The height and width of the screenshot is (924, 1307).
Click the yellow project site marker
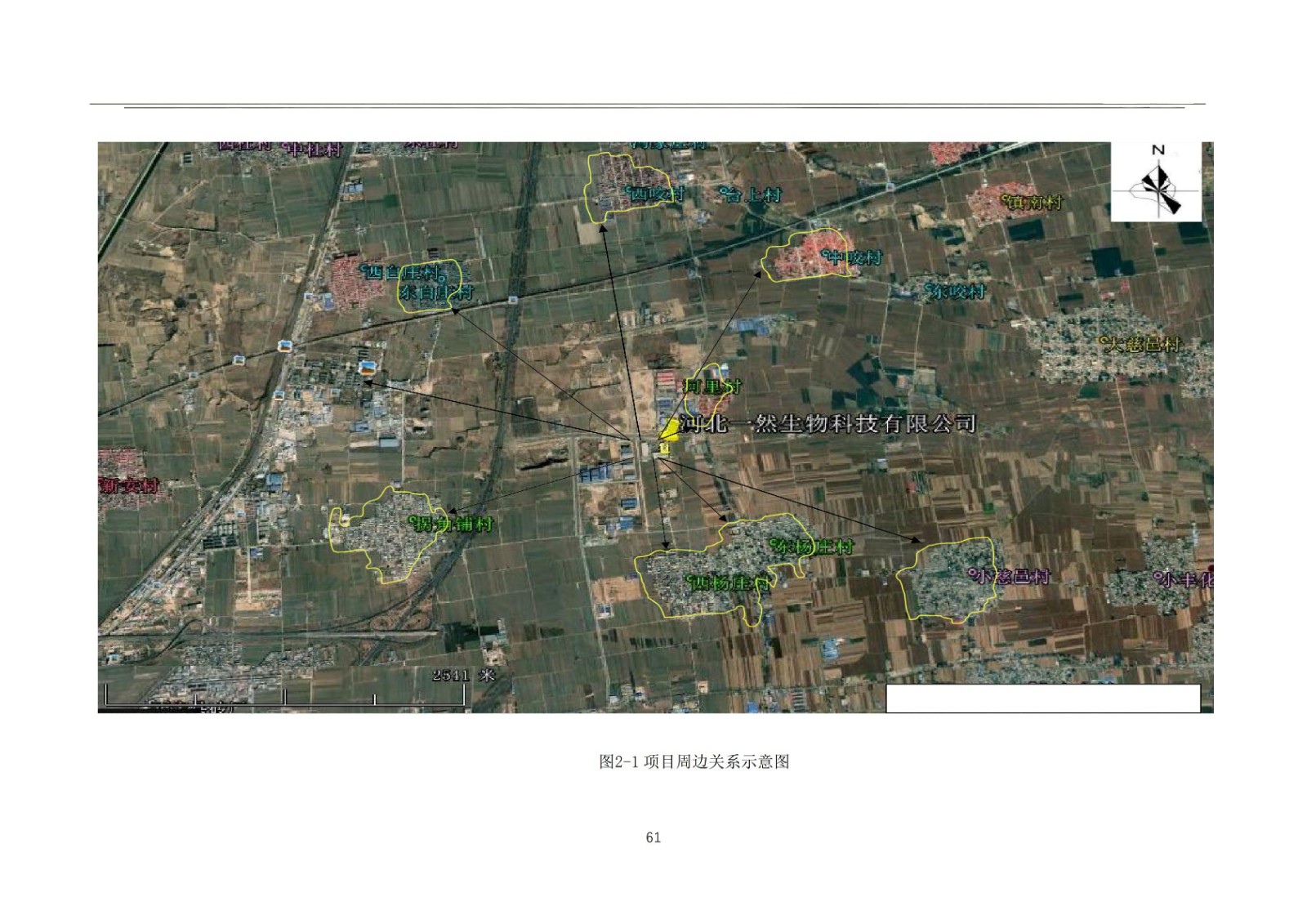tap(668, 431)
